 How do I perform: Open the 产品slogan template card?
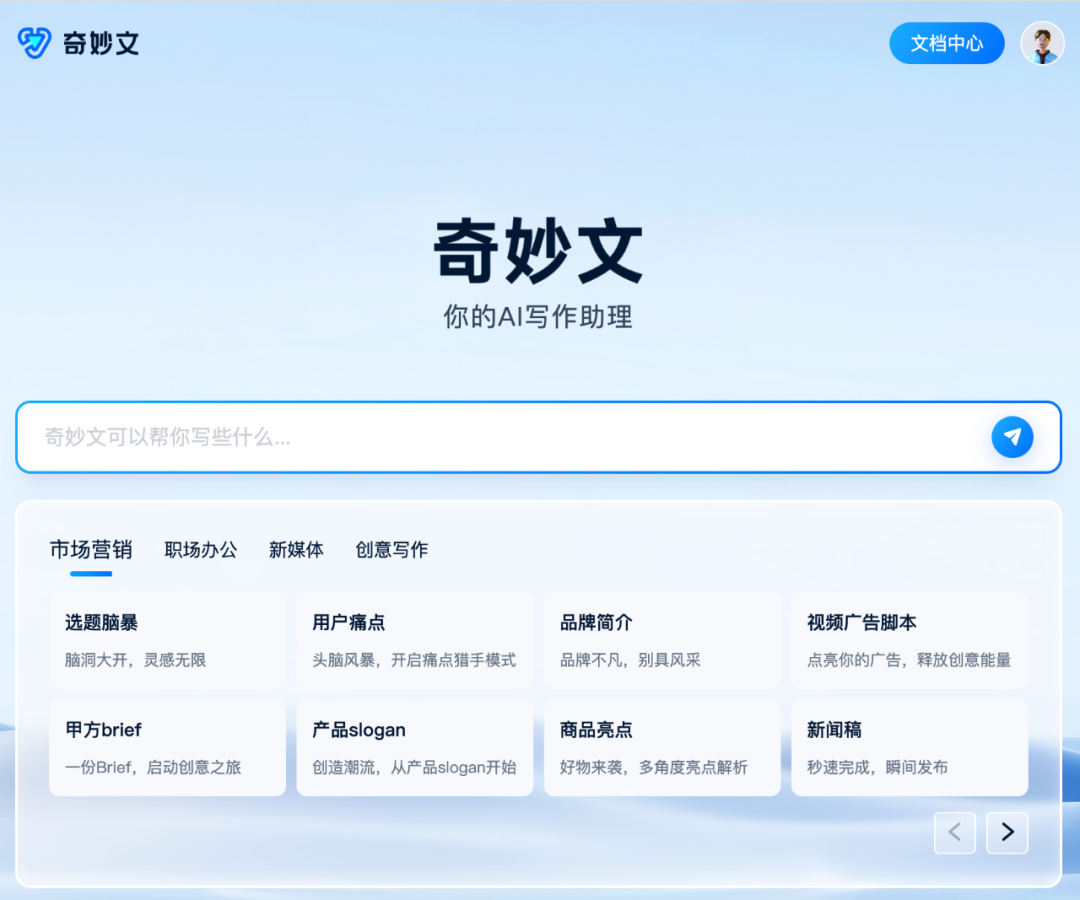click(x=415, y=748)
